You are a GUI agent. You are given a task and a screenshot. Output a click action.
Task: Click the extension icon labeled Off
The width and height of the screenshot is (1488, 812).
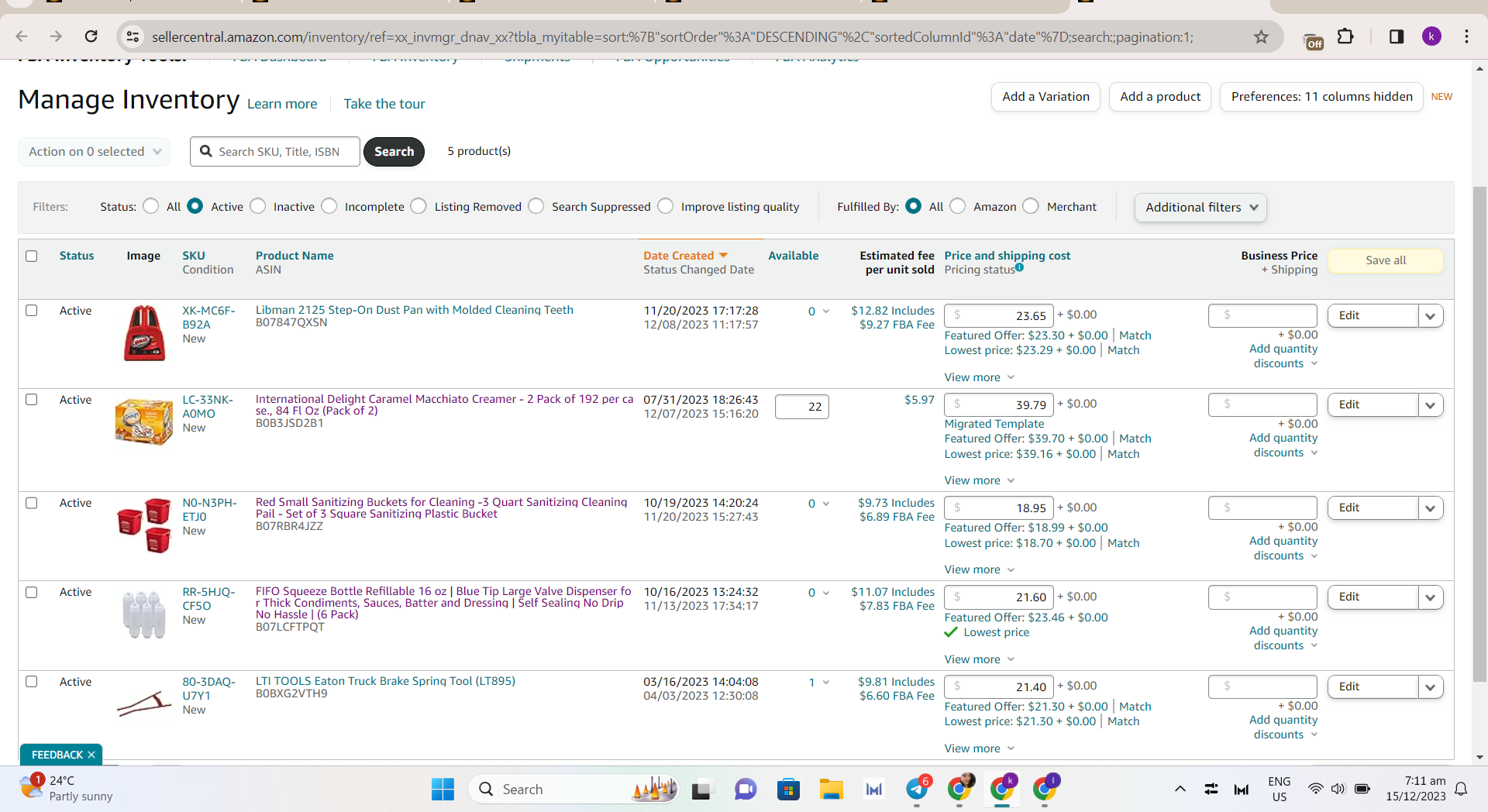1314,42
